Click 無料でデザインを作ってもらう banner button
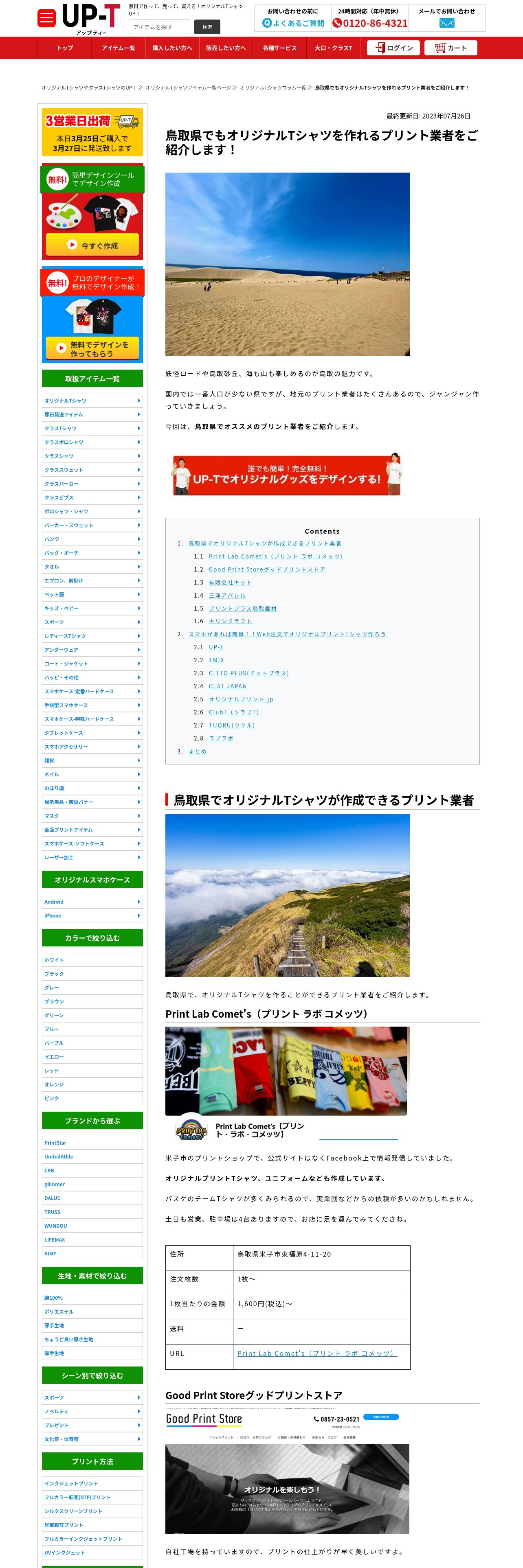523x1568 pixels. 92,349
